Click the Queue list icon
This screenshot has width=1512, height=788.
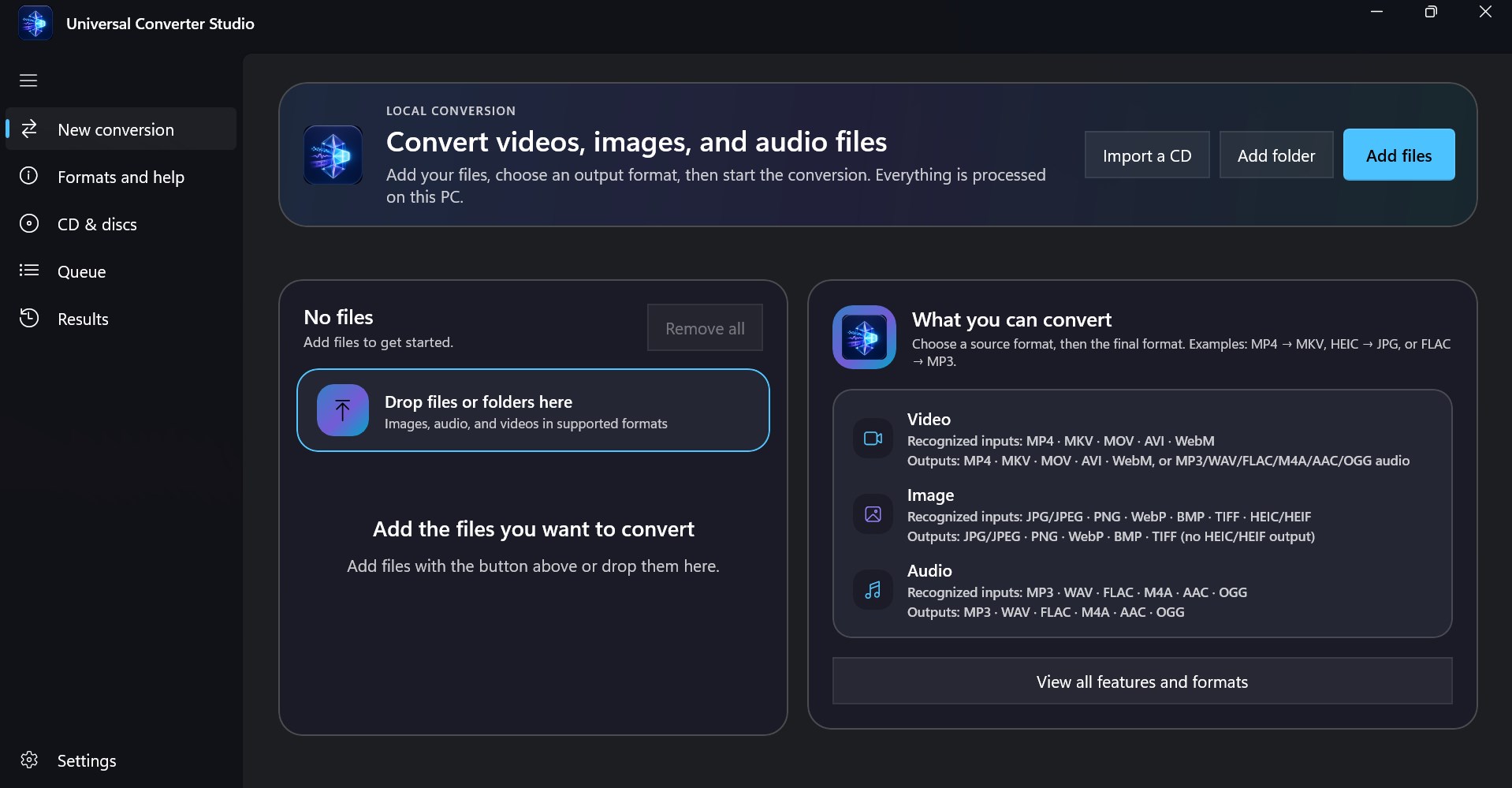point(28,271)
